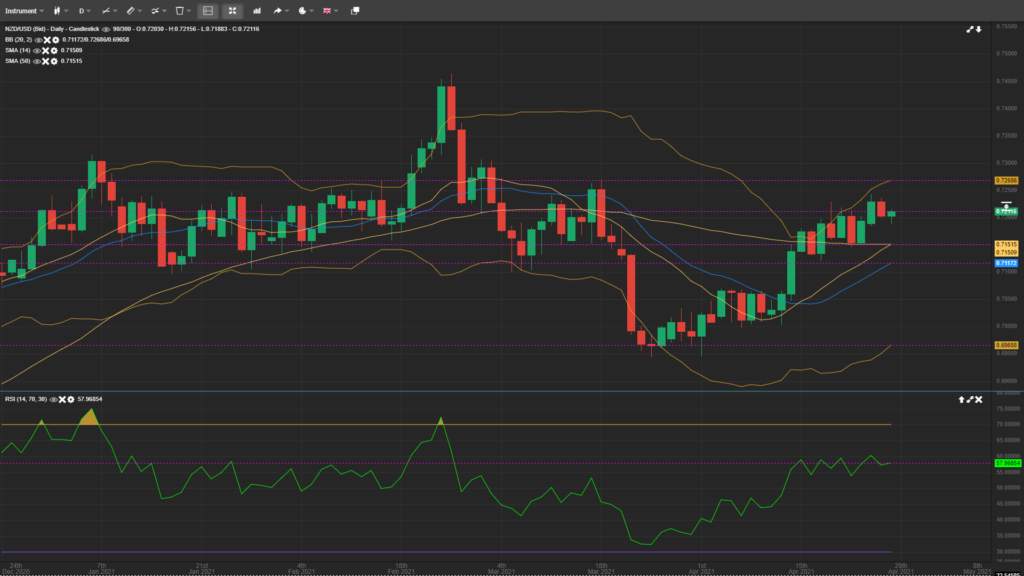Click the main chart pane expand icon
This screenshot has height=576, width=1024.
tap(970, 29)
